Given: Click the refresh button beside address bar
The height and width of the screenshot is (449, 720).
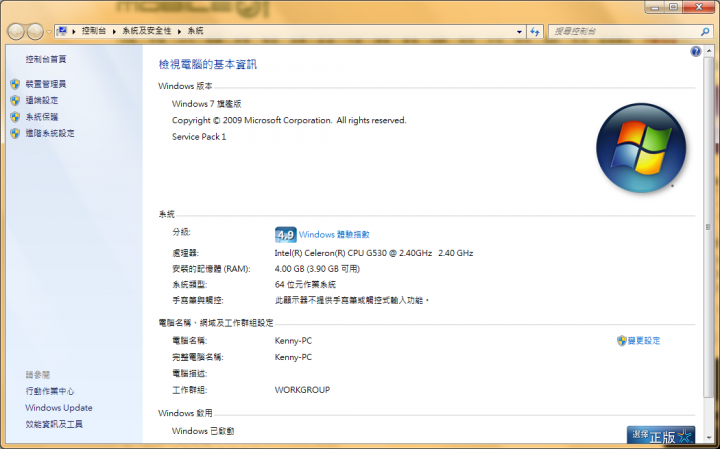Looking at the screenshot, I should [535, 32].
